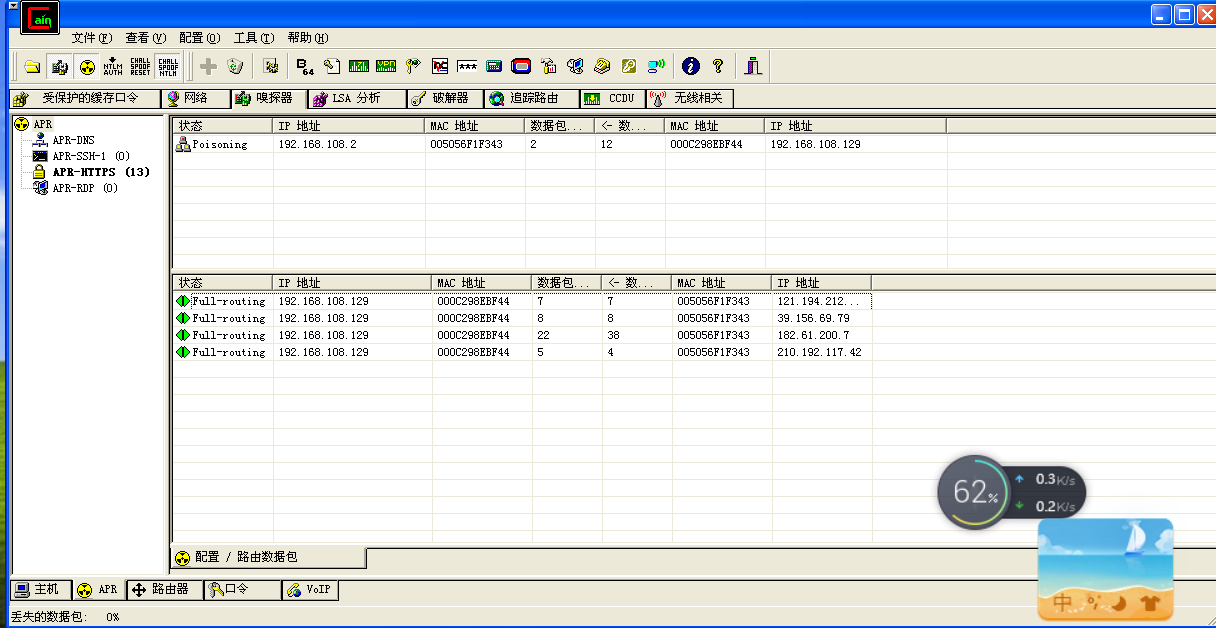Screen dimensions: 1216x628
Task: Click the plus add-to-list icon
Action: pos(208,66)
